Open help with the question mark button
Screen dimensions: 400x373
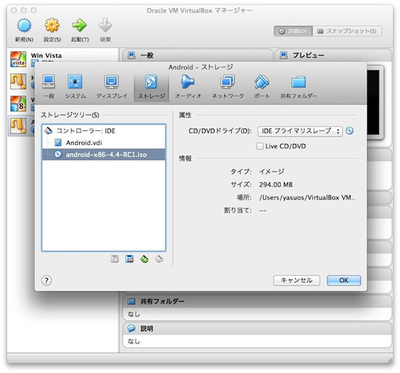[x=47, y=280]
